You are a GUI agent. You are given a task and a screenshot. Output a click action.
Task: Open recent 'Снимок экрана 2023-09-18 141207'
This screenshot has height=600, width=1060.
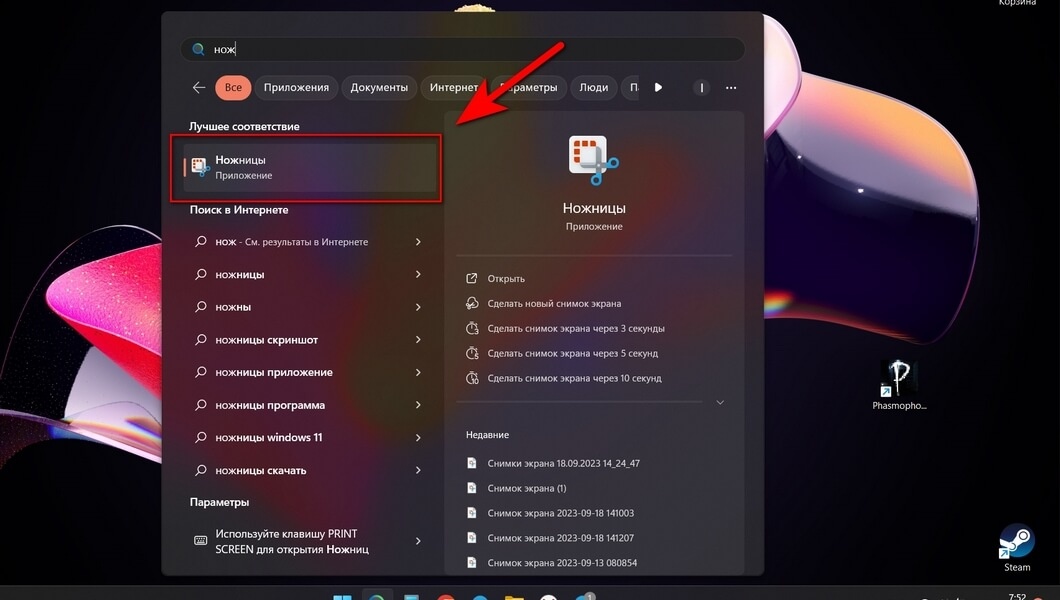pos(560,538)
